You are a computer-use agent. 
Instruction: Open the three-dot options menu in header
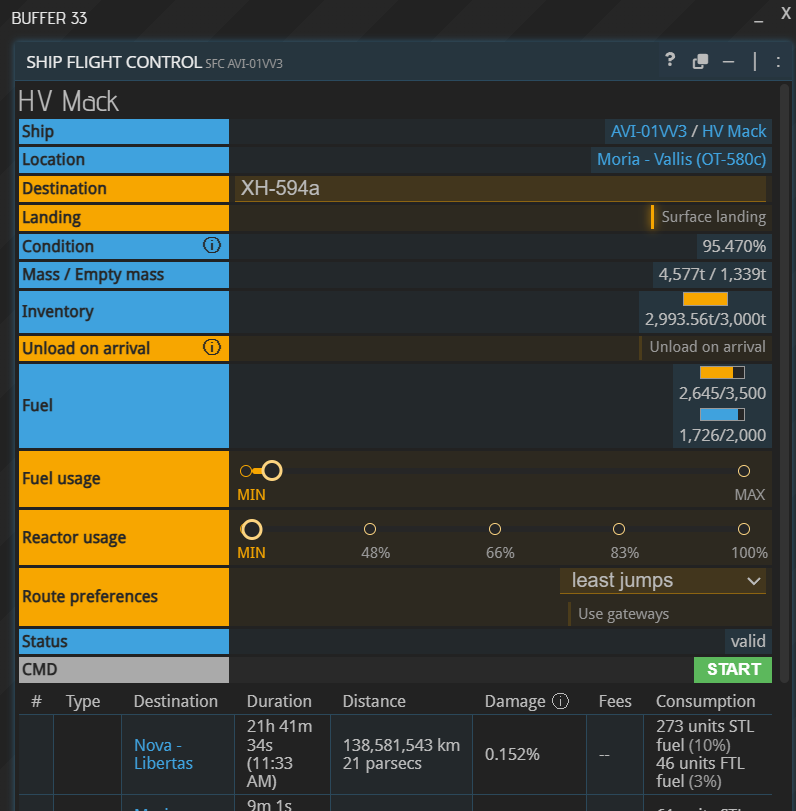tap(778, 61)
